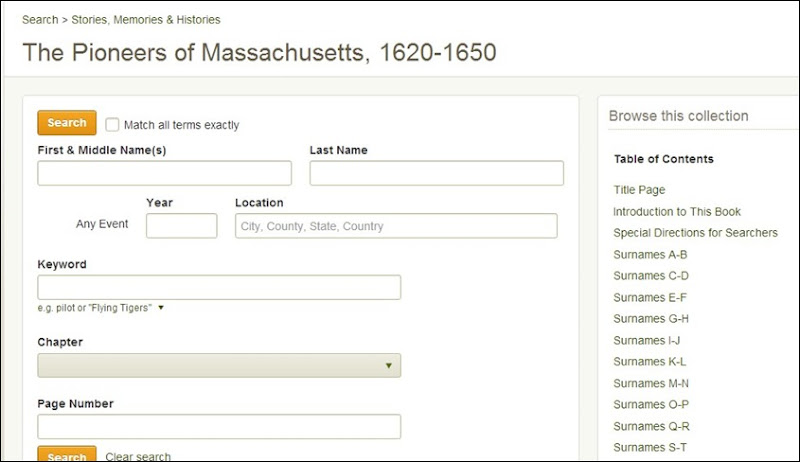Click the Keyword text field

[219, 288]
